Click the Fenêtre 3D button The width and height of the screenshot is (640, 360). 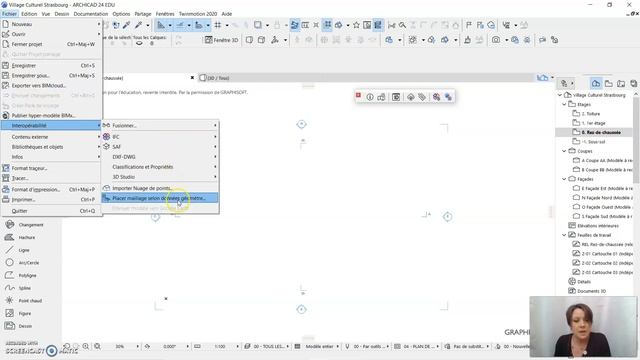click(x=222, y=40)
